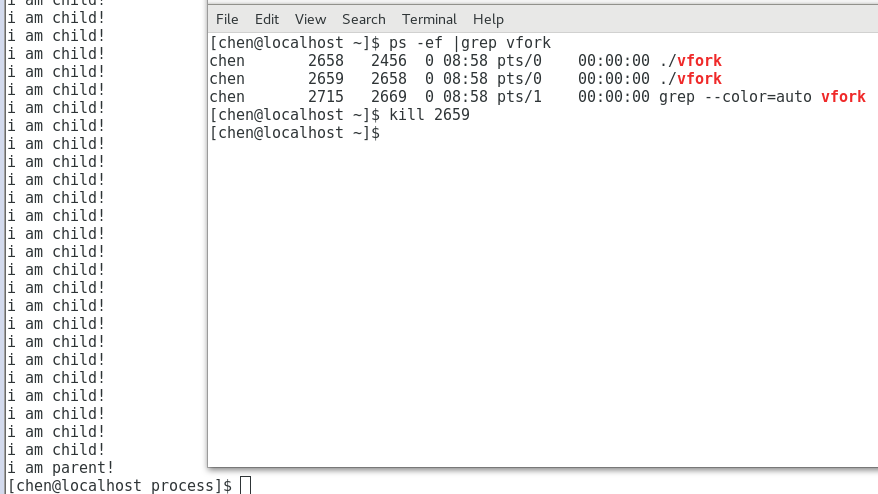This screenshot has height=494, width=878.
Task: Open the Terminal menu
Action: pos(429,20)
